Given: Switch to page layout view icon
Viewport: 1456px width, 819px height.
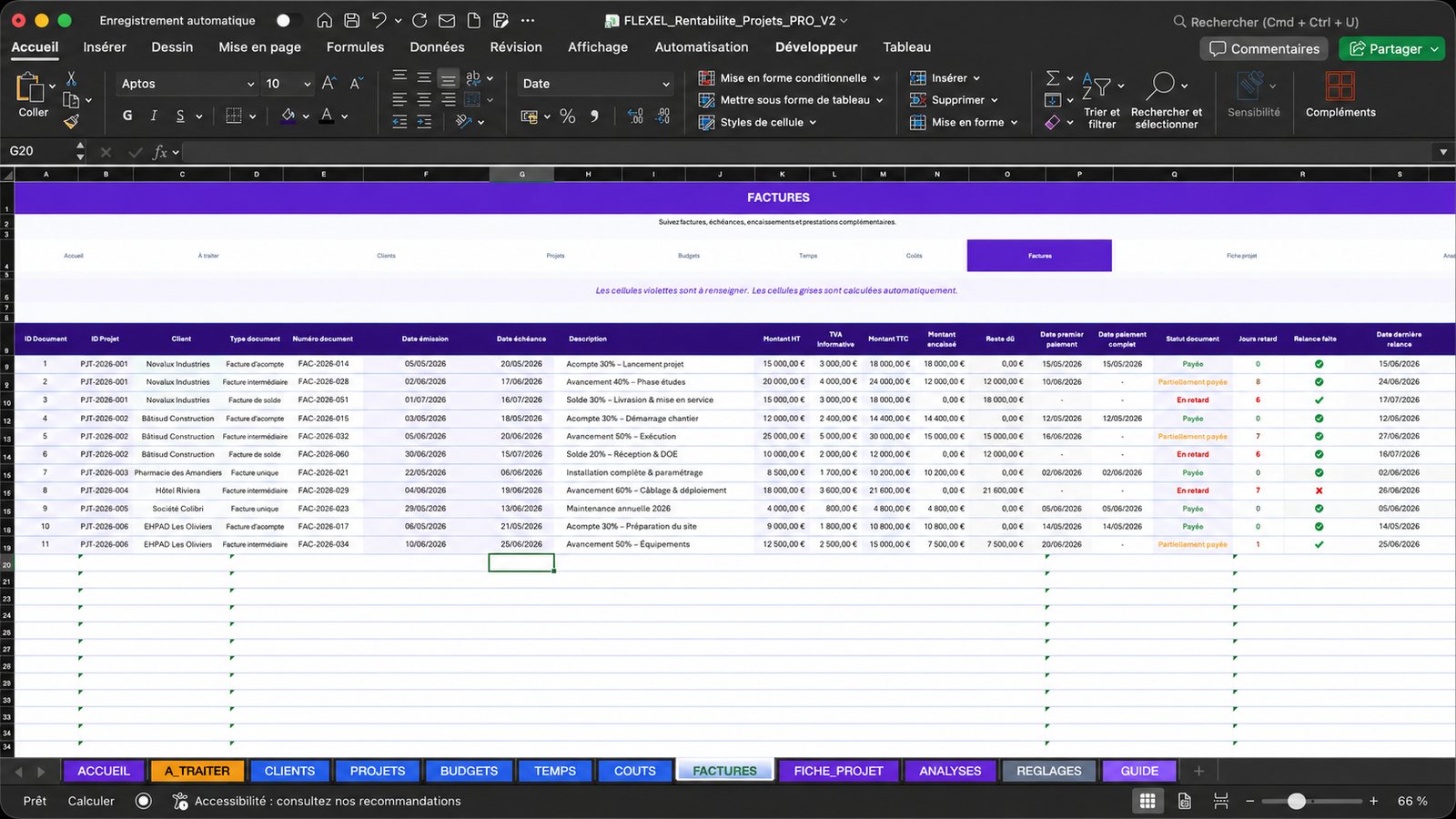Looking at the screenshot, I should (x=1185, y=801).
